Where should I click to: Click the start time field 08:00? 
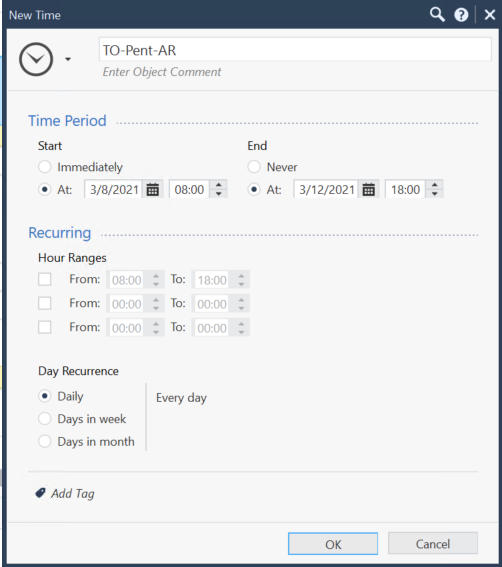pos(189,189)
